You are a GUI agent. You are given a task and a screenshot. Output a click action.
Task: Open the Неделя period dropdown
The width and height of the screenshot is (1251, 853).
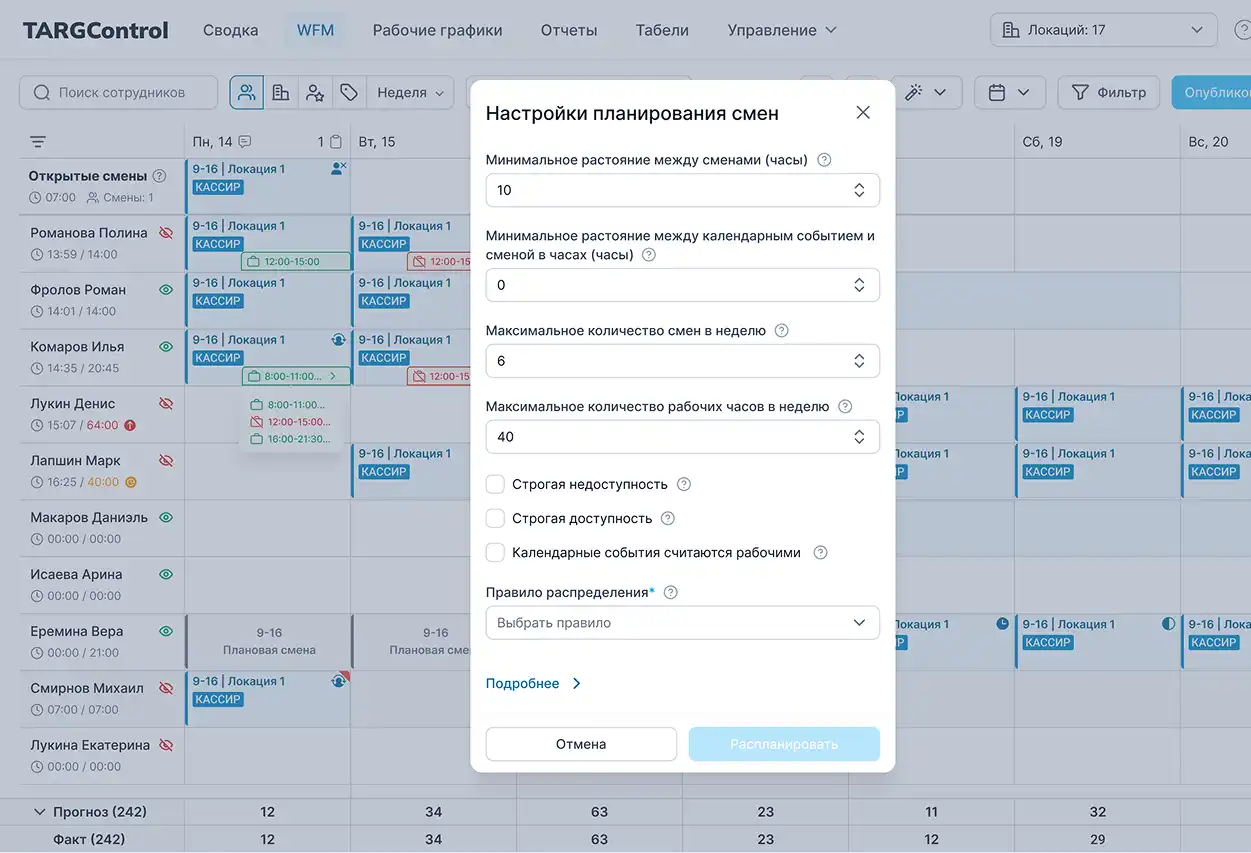(410, 92)
